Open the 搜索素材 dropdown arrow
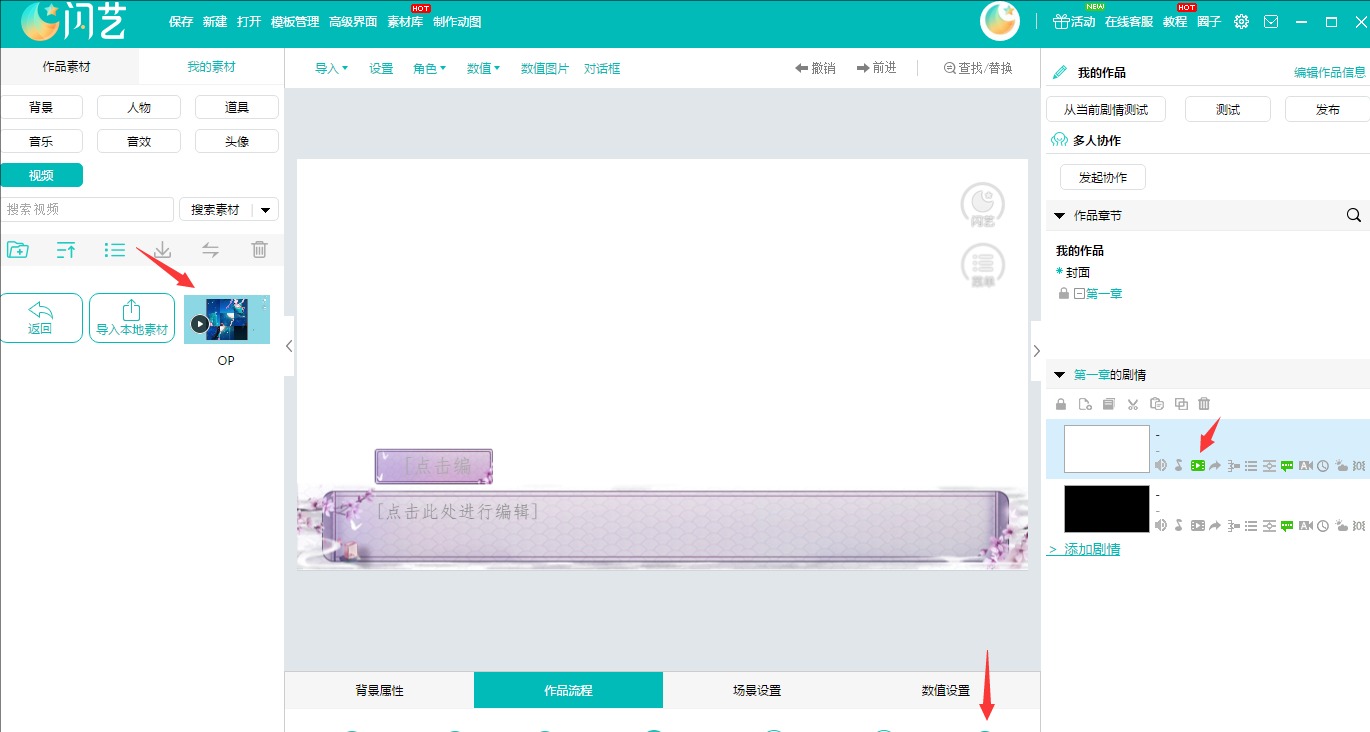The image size is (1370, 732). coord(265,209)
